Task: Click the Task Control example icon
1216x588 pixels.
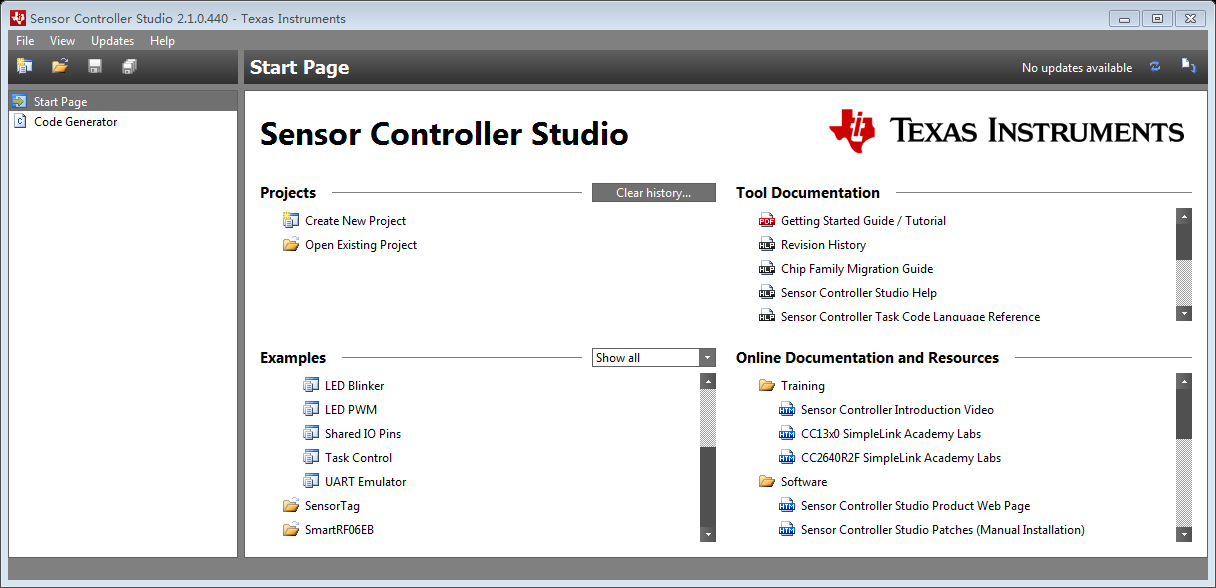Action: (x=311, y=457)
